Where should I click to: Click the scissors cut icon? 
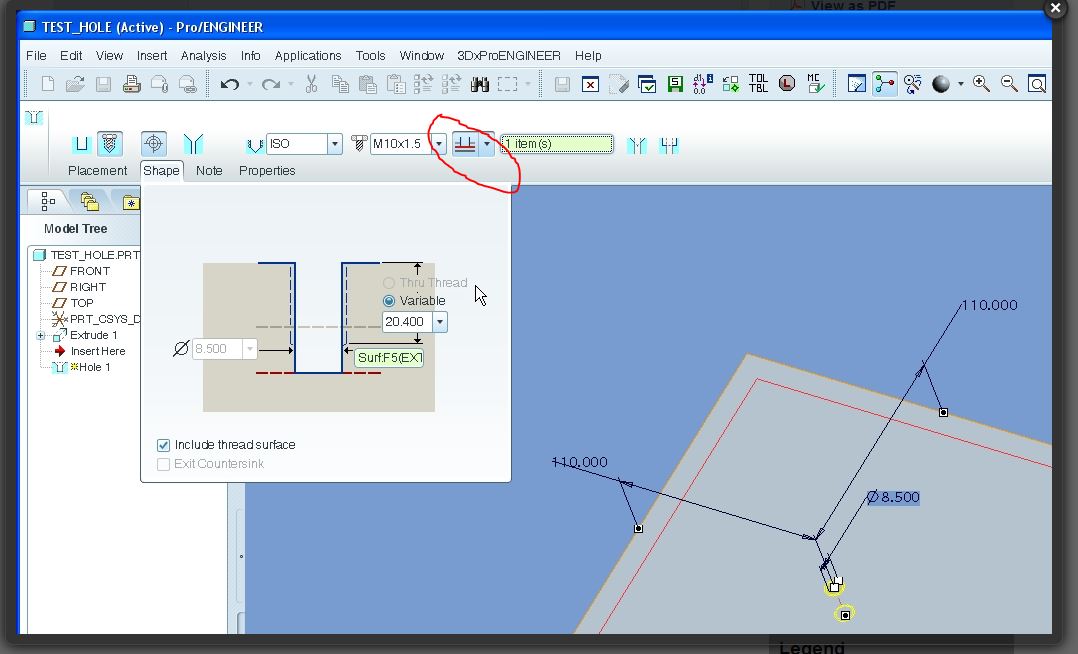pos(311,84)
